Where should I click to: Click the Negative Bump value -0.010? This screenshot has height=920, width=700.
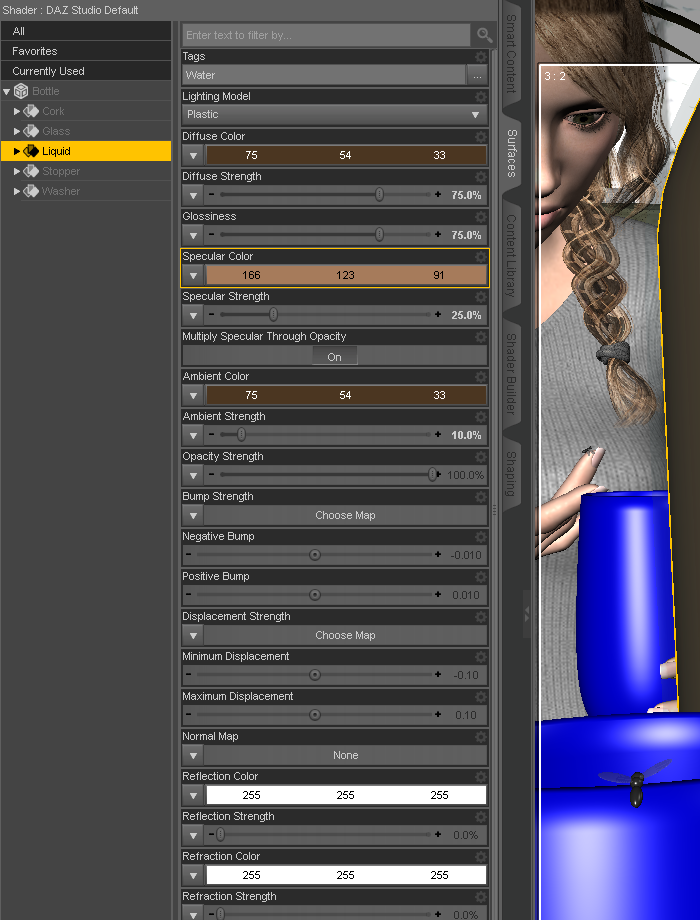tap(466, 555)
